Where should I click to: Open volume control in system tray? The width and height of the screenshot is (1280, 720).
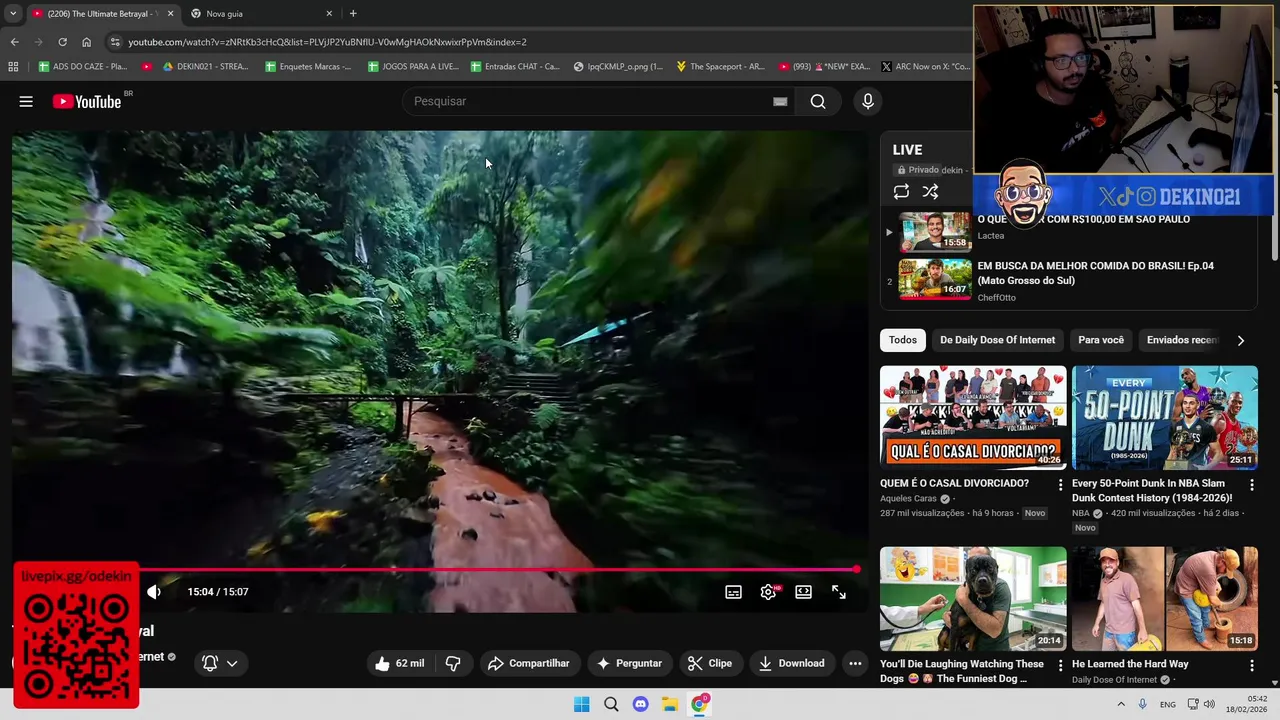(1209, 704)
